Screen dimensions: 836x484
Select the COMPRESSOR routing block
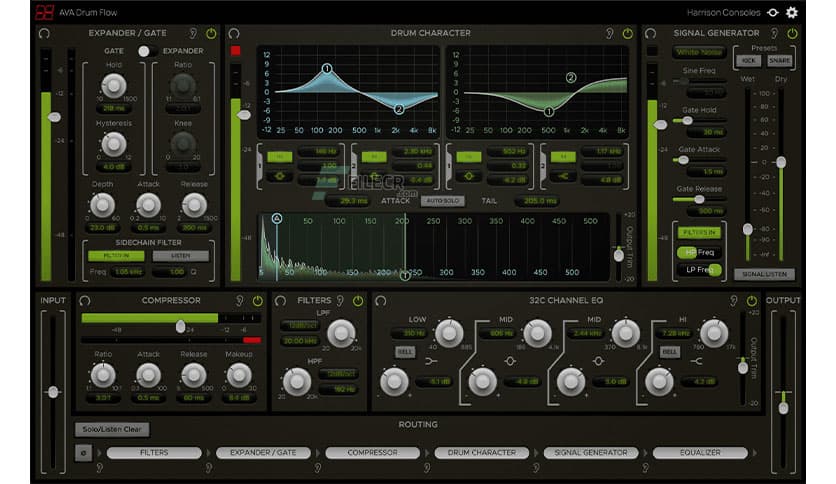coord(373,453)
